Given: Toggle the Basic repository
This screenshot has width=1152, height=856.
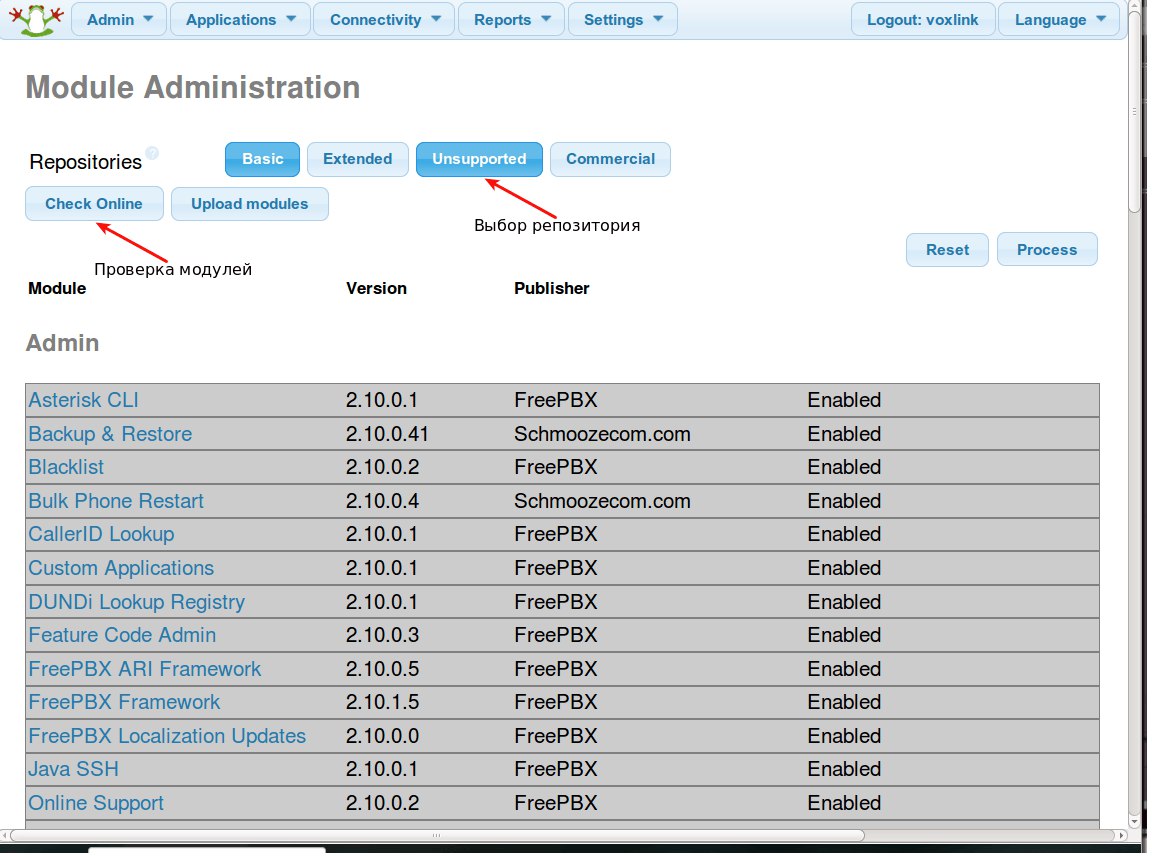Looking at the screenshot, I should 262,159.
